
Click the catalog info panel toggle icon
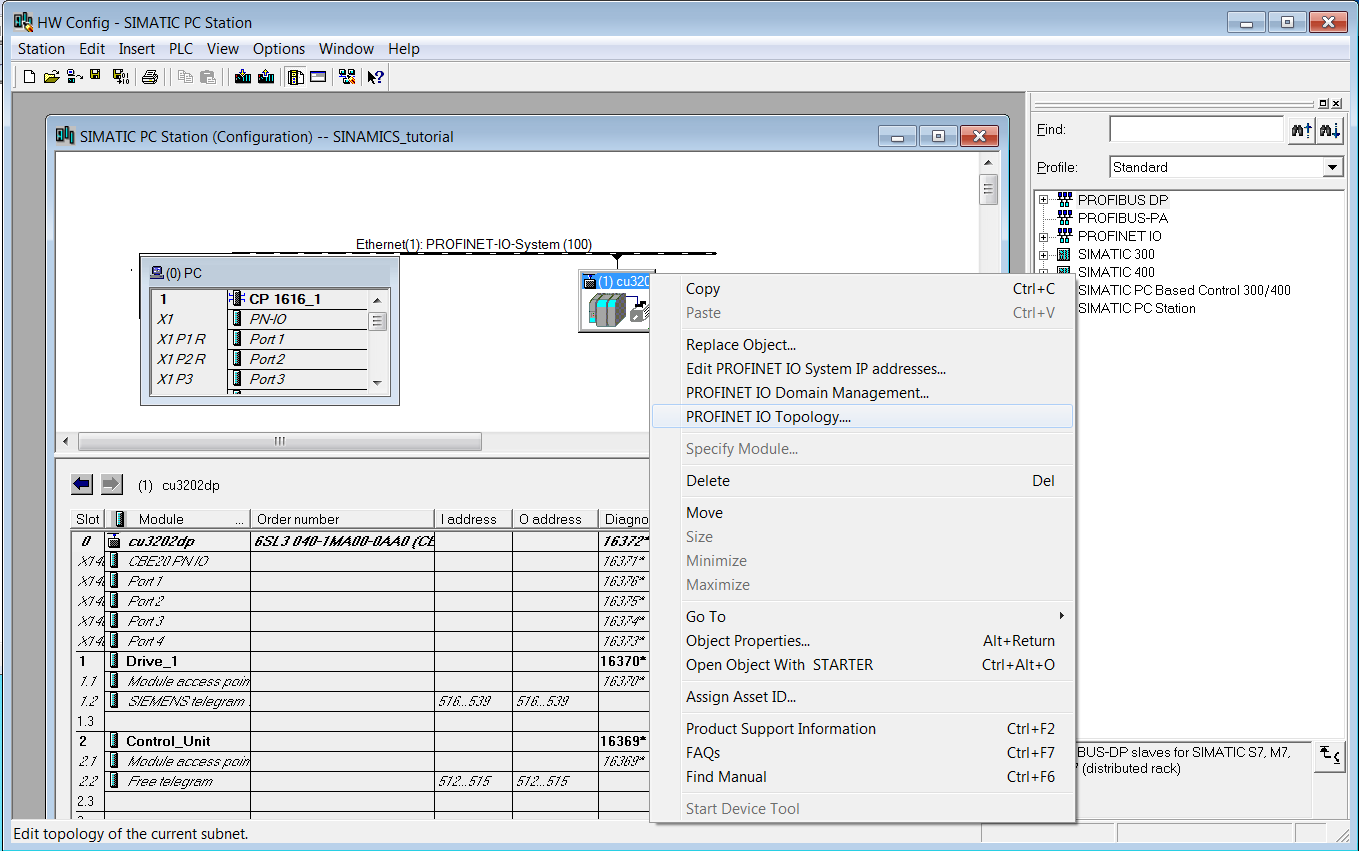(x=1329, y=755)
